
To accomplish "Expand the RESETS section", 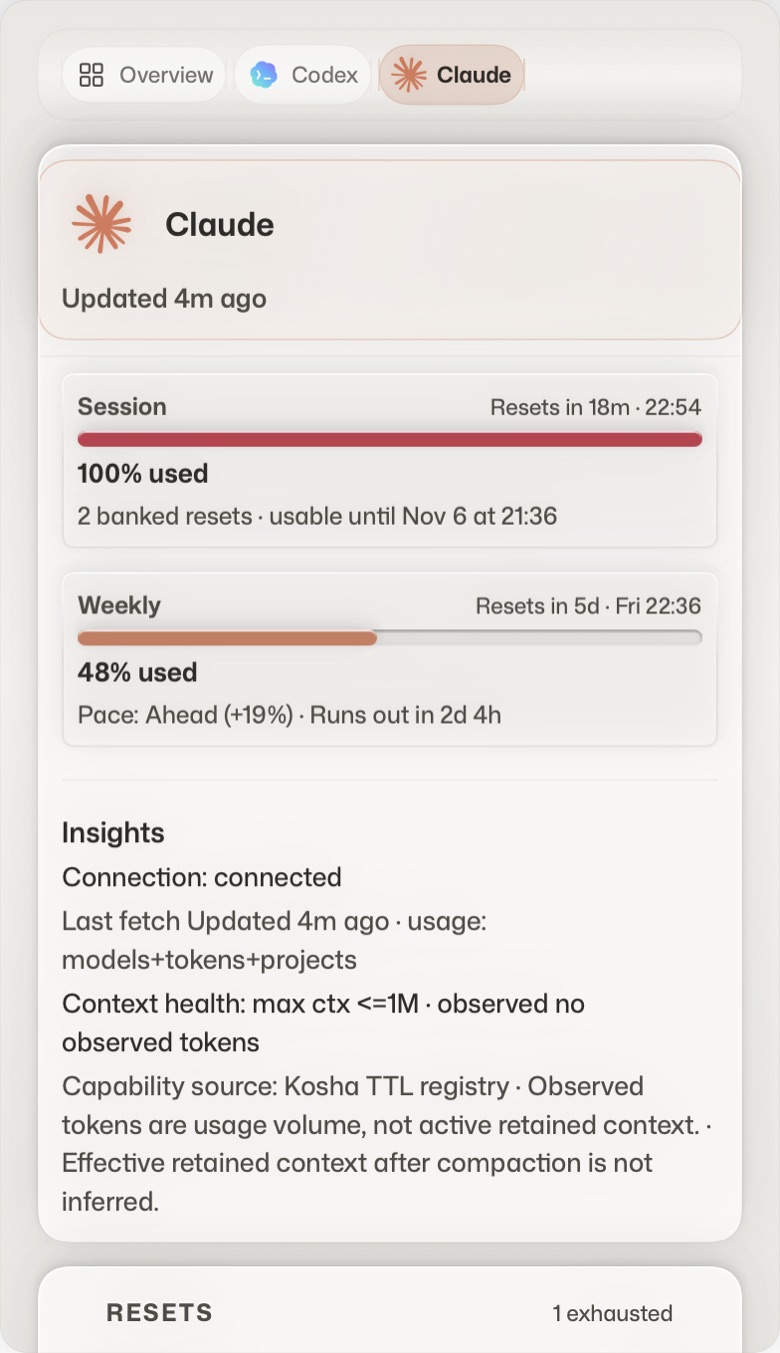I will click(x=390, y=1313).
